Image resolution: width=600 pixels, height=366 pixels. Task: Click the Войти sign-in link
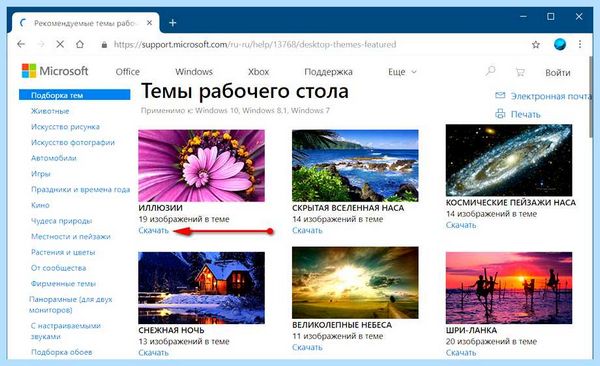tap(558, 72)
